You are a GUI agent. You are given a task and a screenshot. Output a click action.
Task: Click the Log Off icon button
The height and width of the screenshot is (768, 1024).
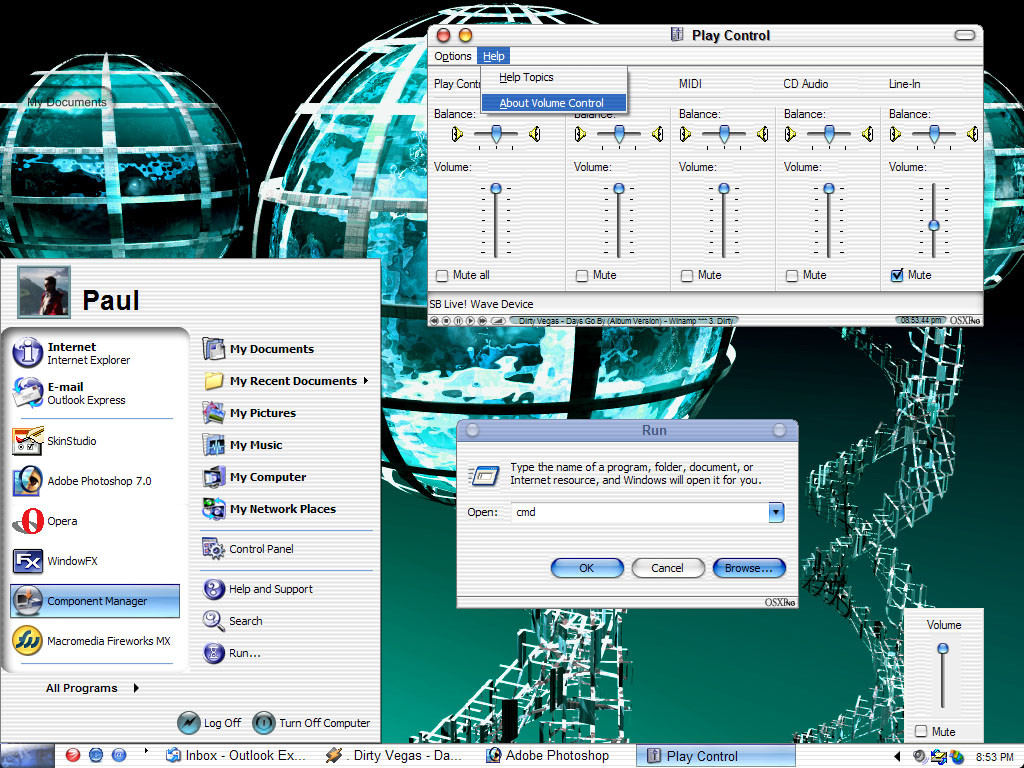point(189,722)
